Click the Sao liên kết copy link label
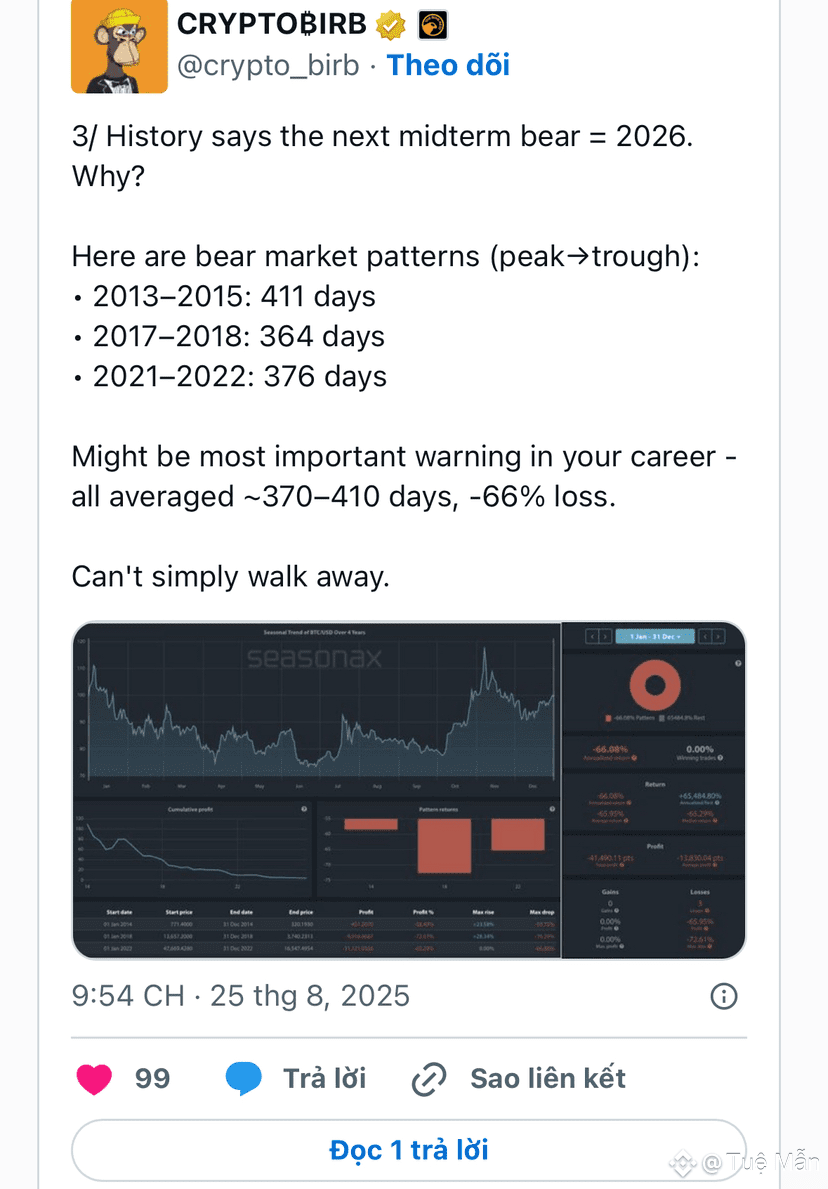 click(547, 1078)
